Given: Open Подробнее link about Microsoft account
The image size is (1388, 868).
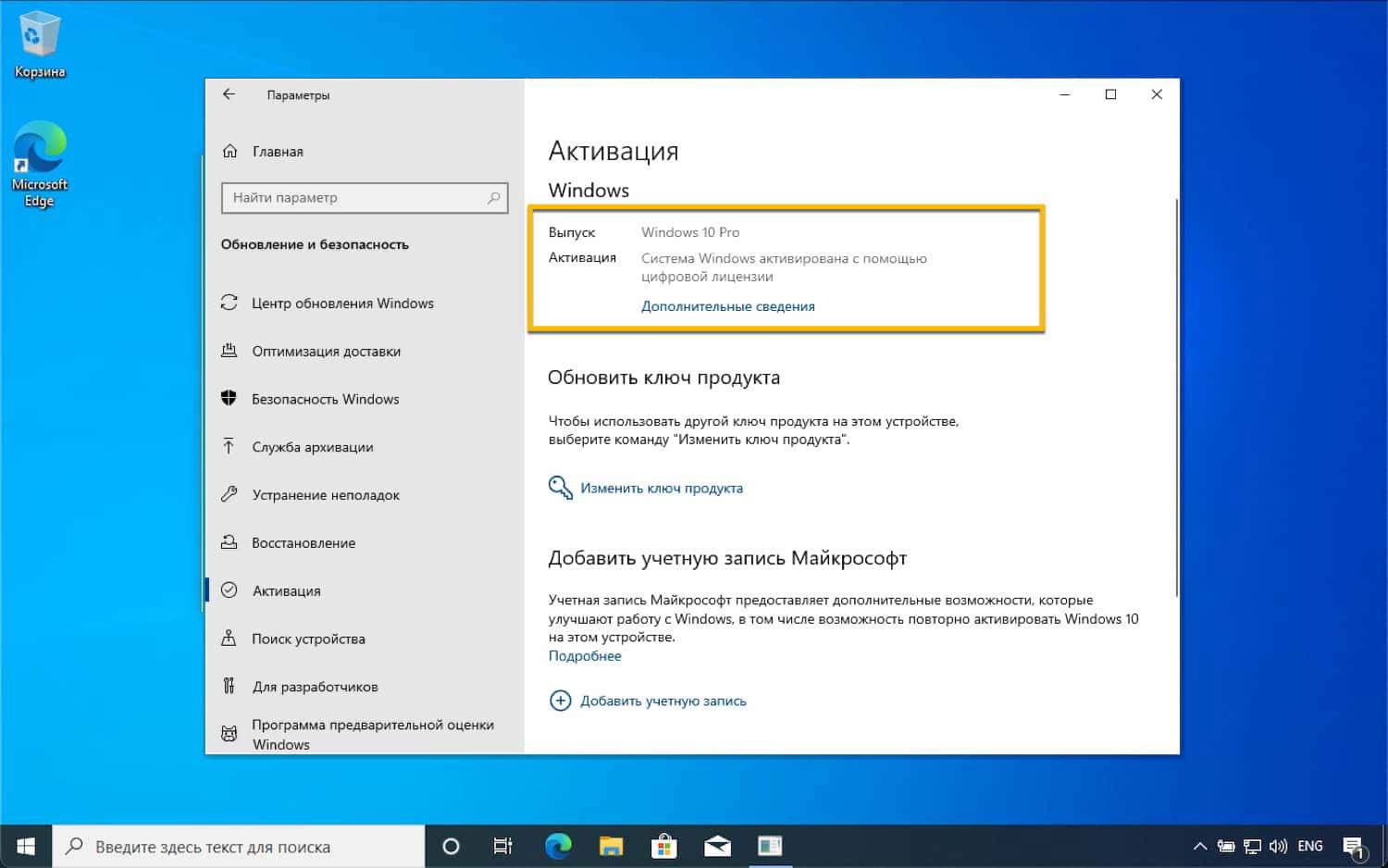Looking at the screenshot, I should (584, 655).
